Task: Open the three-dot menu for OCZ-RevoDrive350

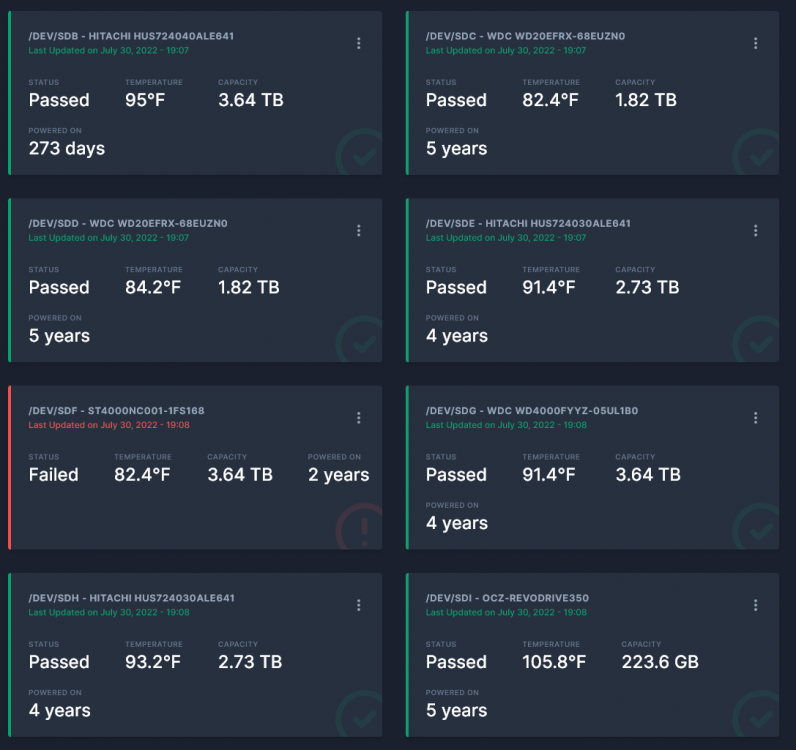Action: tap(755, 605)
